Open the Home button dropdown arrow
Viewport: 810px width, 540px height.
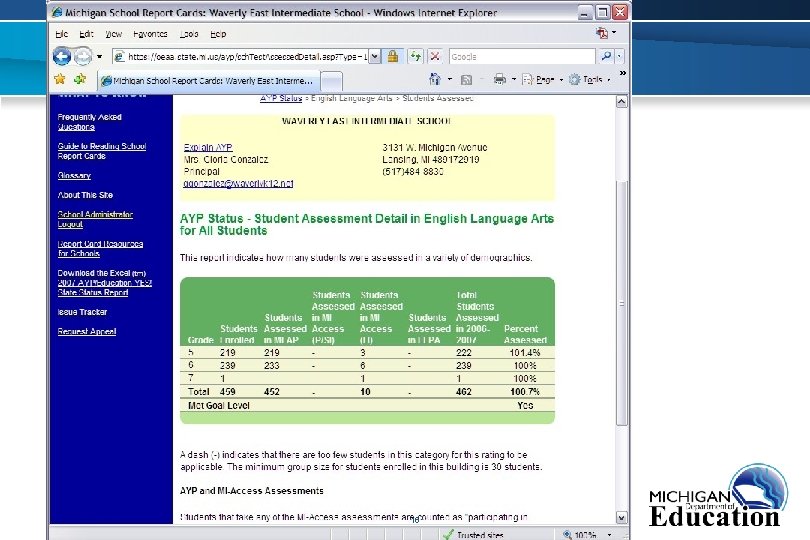[x=449, y=80]
